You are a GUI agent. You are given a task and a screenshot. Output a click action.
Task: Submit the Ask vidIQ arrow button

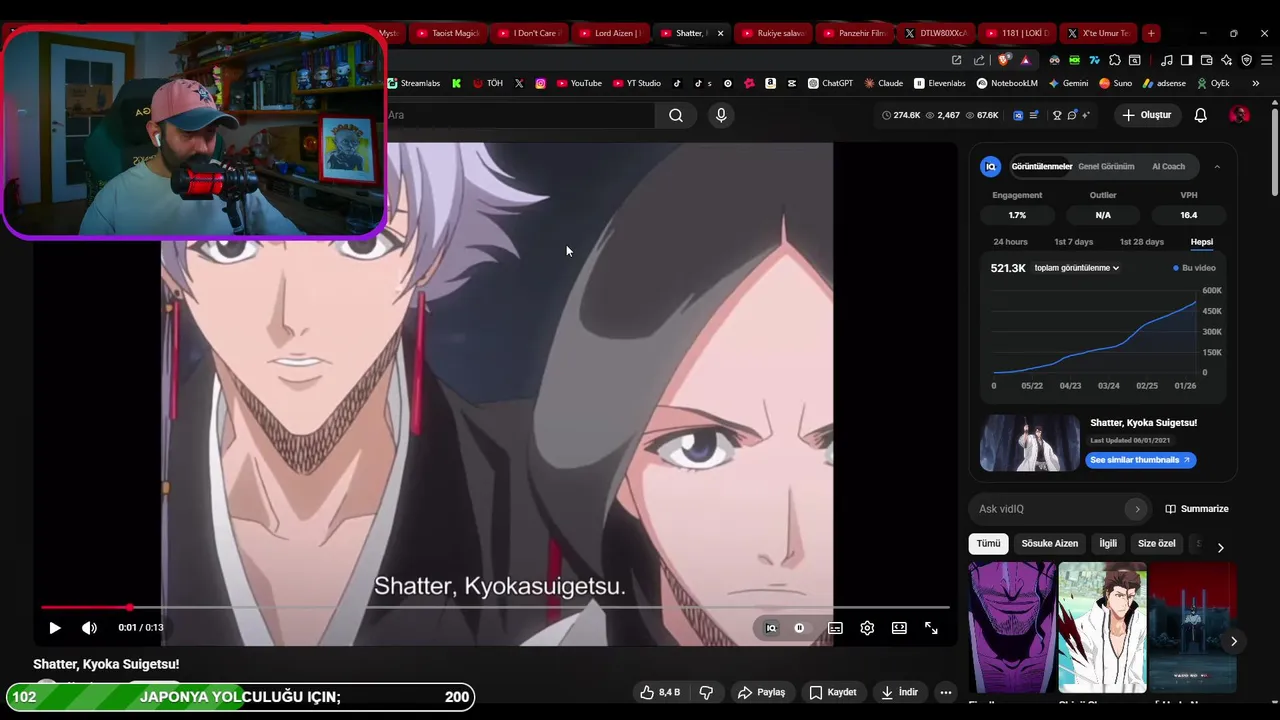(1136, 509)
